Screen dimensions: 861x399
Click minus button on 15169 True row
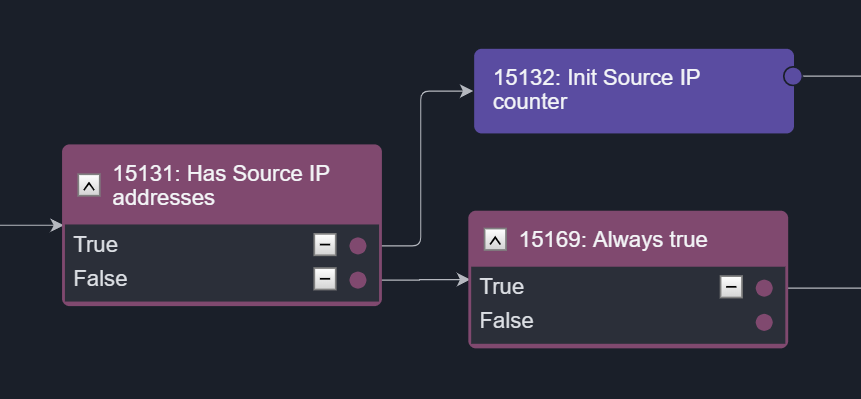(x=731, y=287)
